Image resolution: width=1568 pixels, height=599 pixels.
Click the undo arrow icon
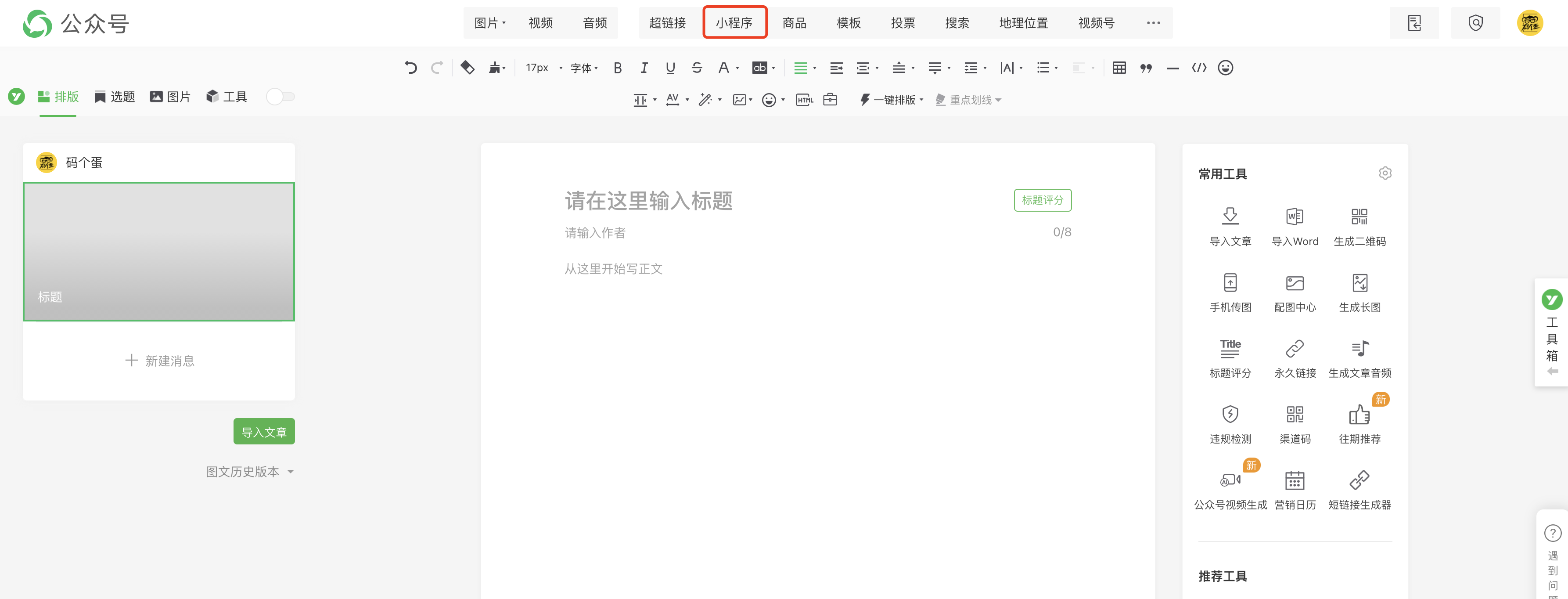click(411, 68)
